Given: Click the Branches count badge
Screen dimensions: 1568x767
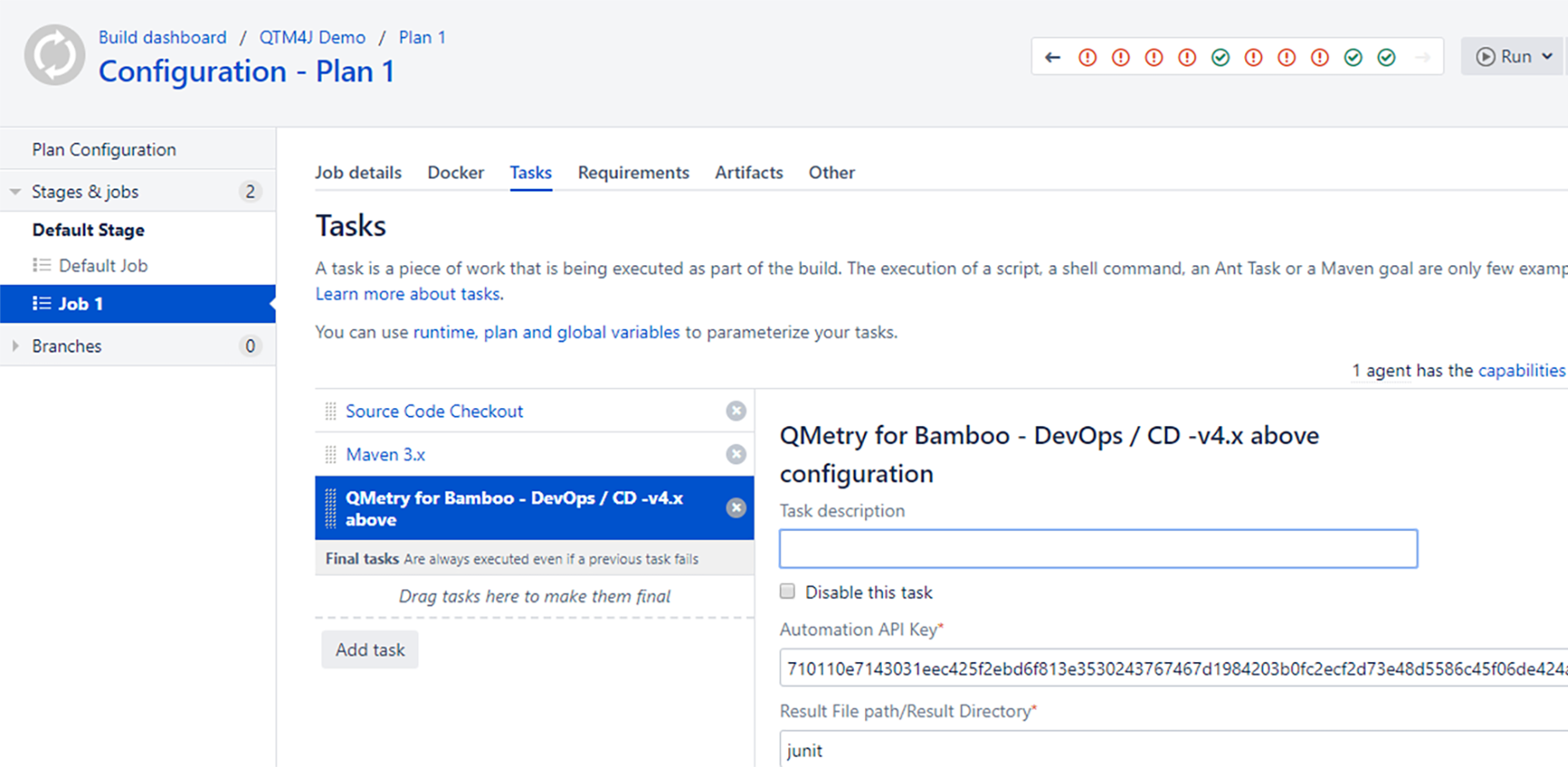Looking at the screenshot, I should pyautogui.click(x=250, y=346).
